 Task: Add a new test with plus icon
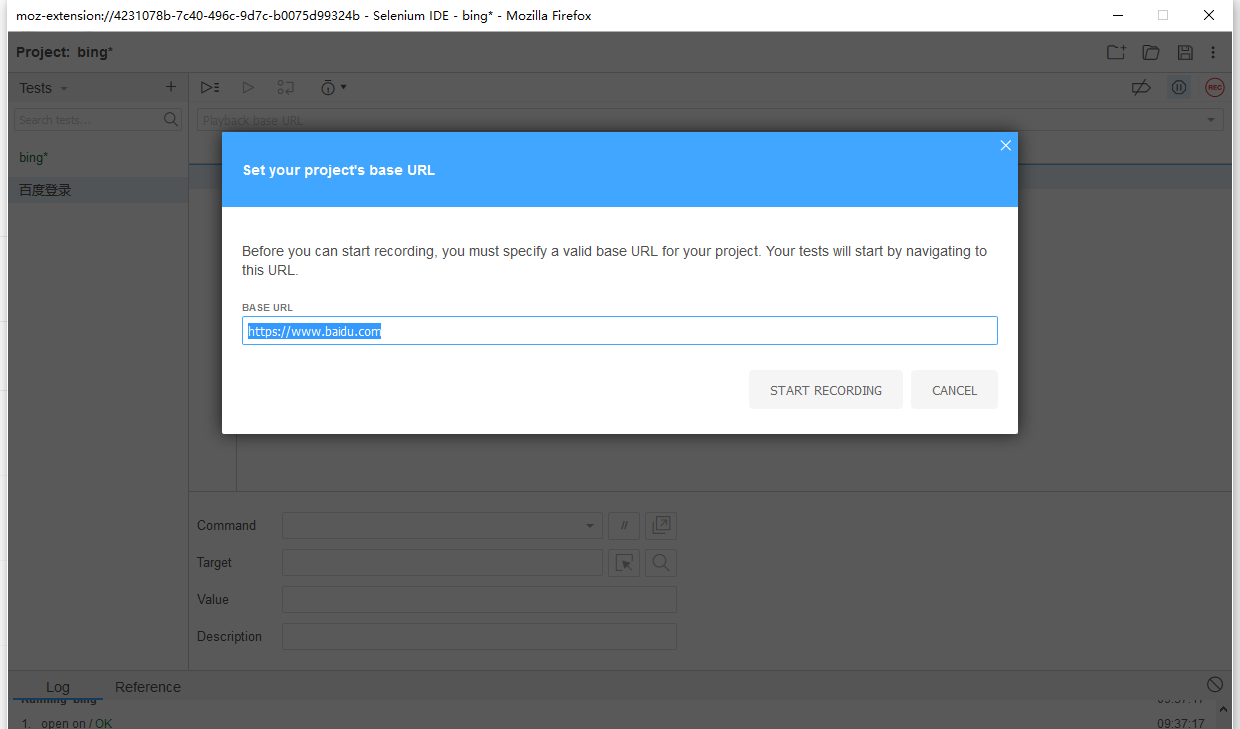170,87
